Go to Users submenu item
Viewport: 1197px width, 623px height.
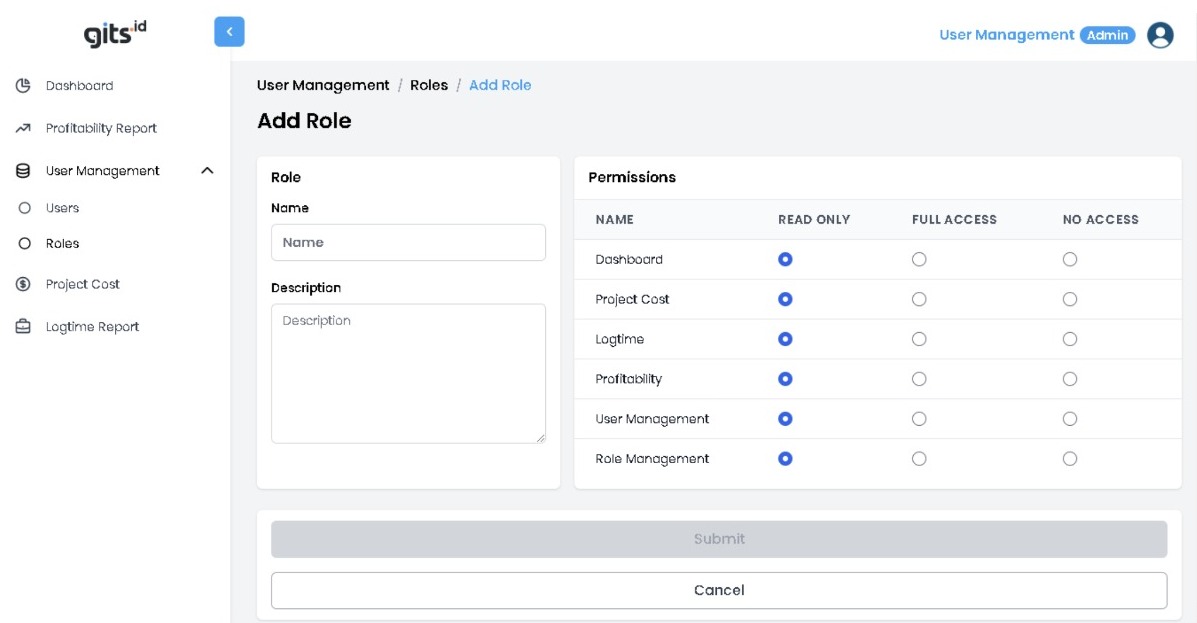pos(62,208)
